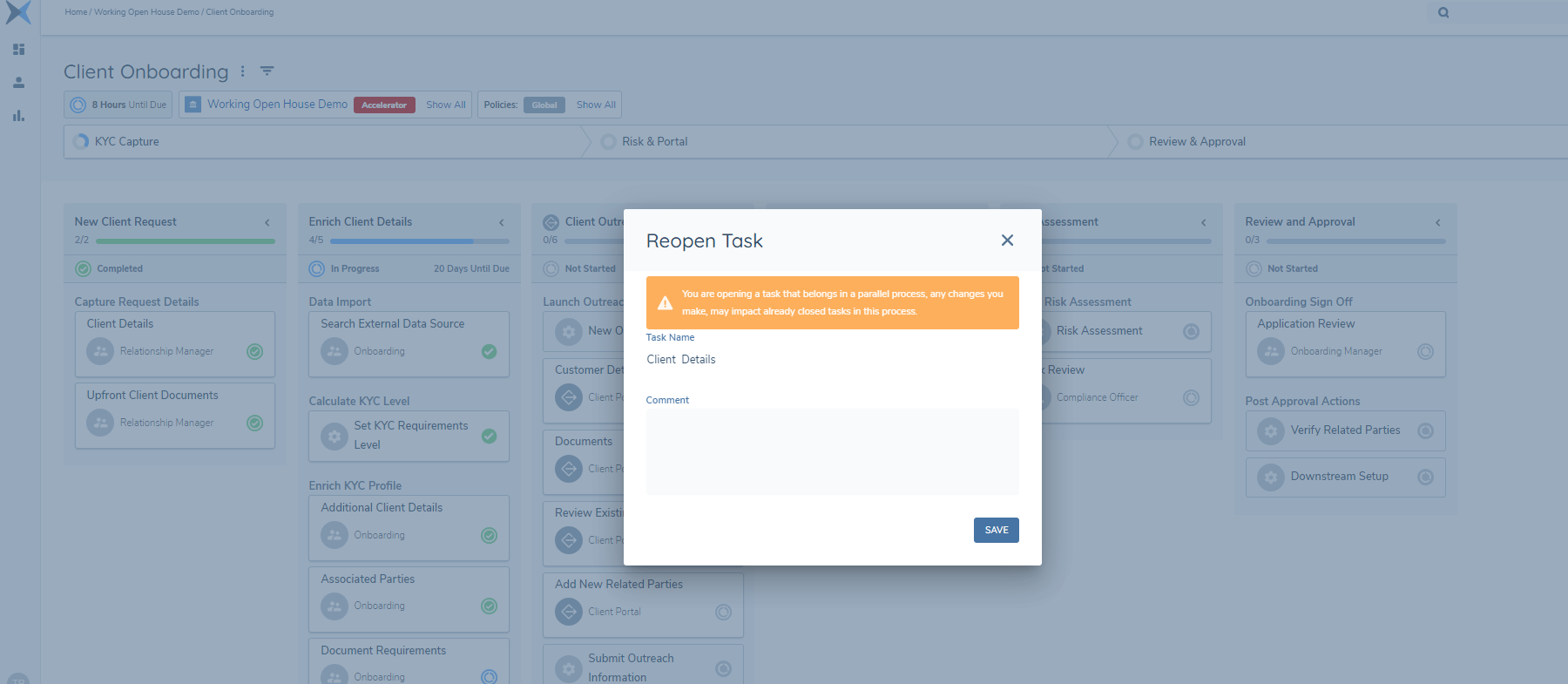
Task: Open the user profile icon in the sidebar
Action: pos(18,83)
